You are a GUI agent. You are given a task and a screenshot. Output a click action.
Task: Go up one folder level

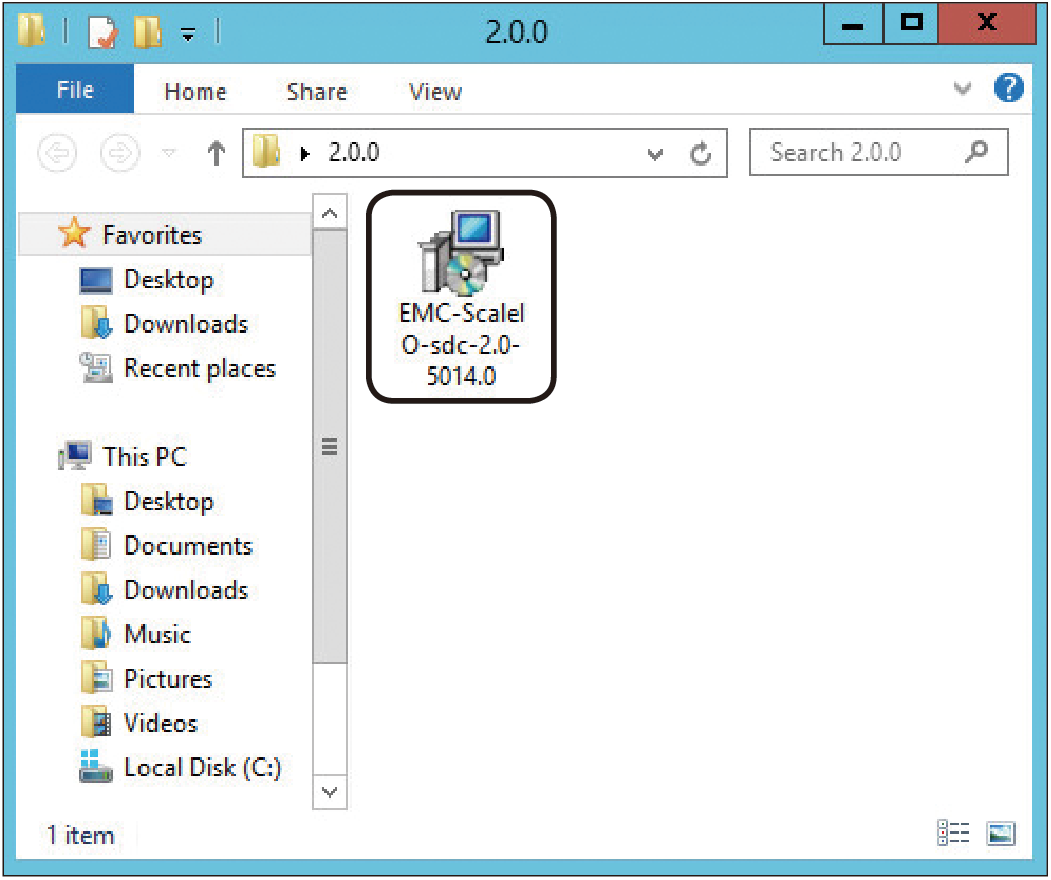pos(216,153)
